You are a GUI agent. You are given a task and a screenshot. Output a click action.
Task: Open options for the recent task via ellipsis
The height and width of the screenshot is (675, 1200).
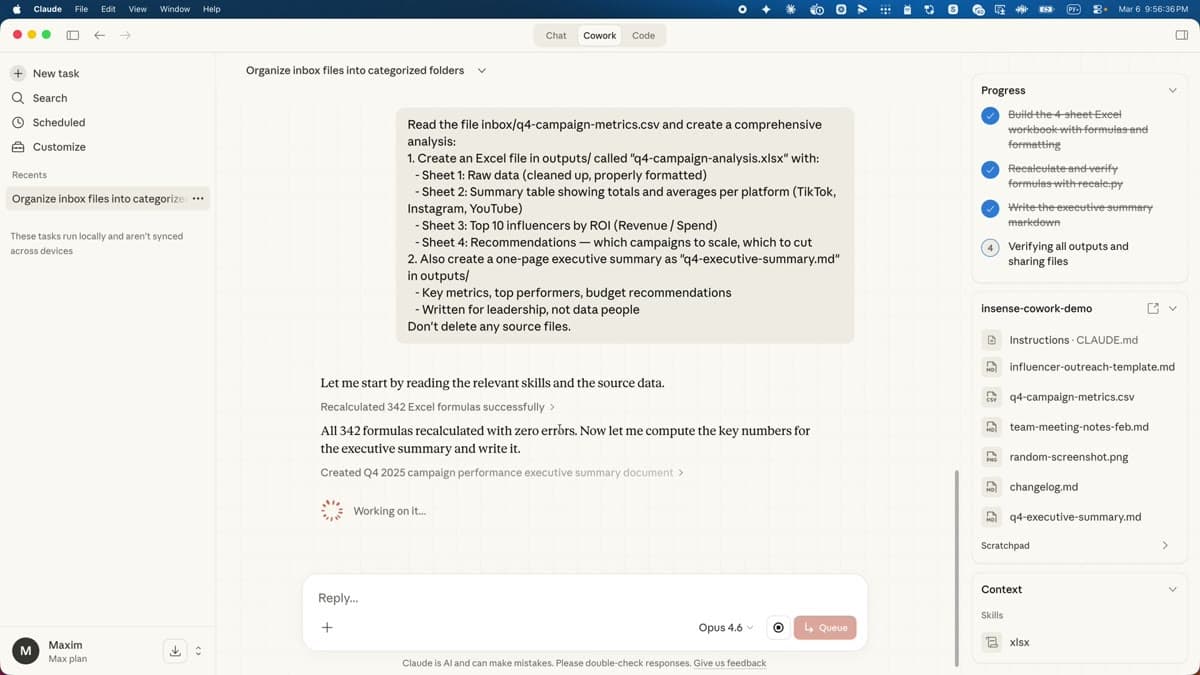click(x=198, y=199)
